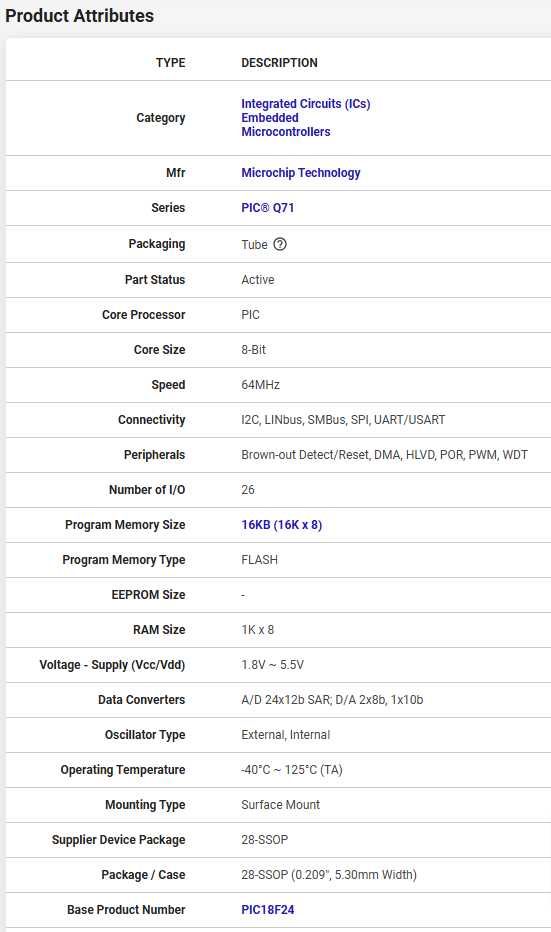Select the Connectivity value text
This screenshot has height=932, width=551.
coord(343,420)
